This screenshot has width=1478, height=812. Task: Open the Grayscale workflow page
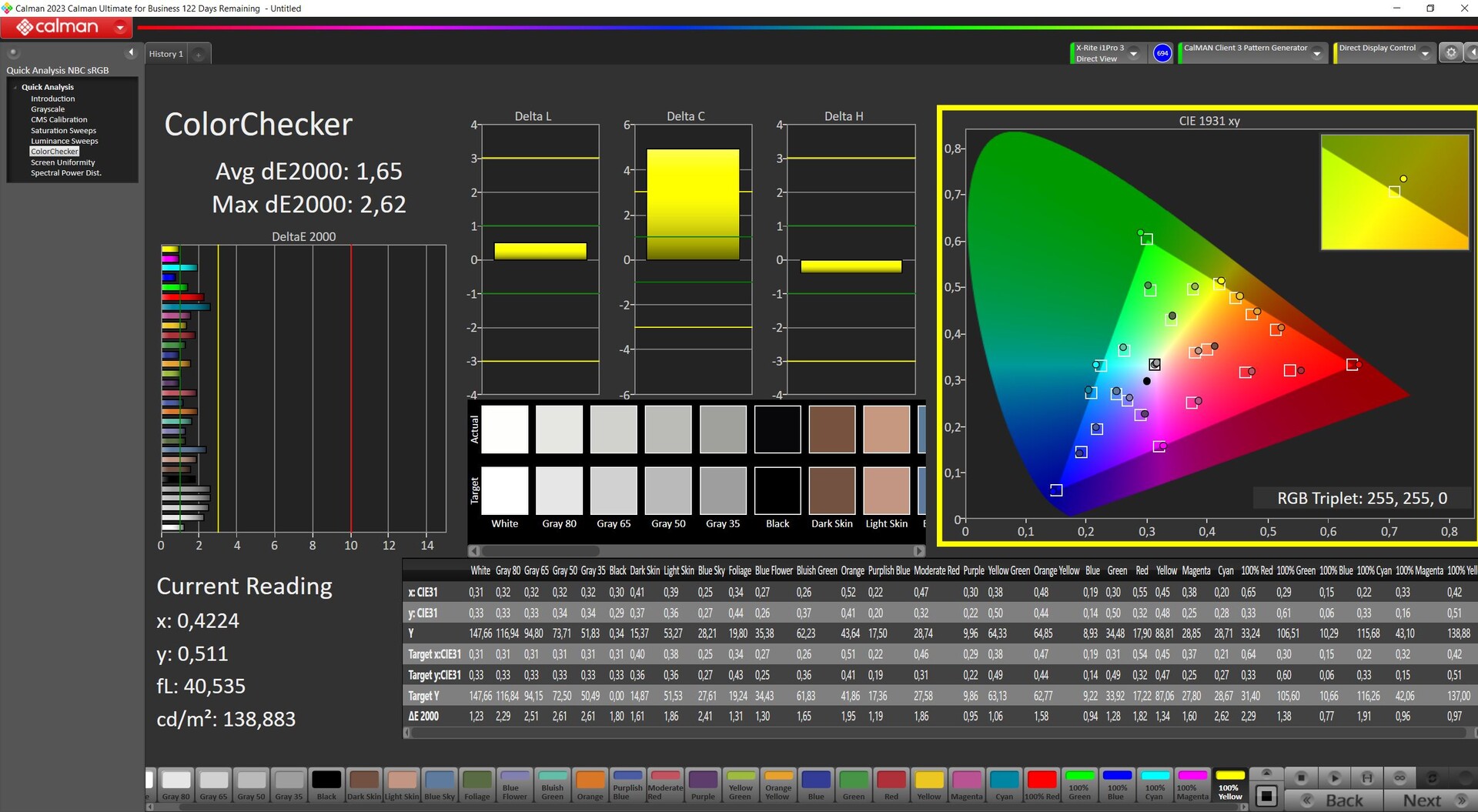coord(48,109)
